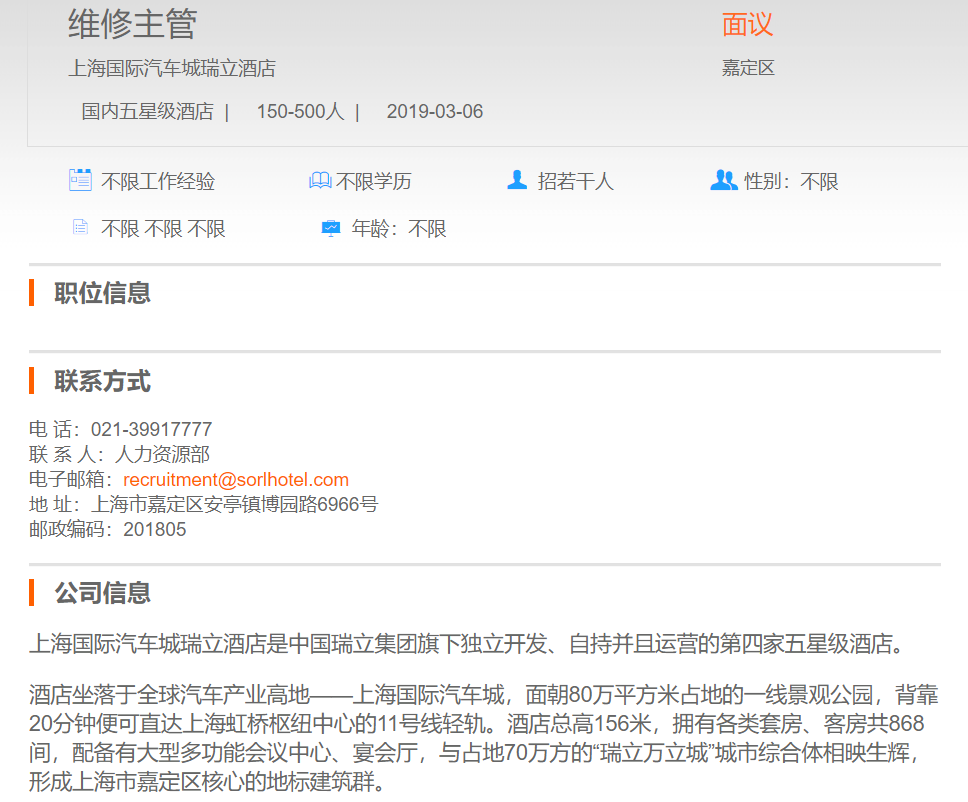Open the recruitment@sorlhotel.com email link
The width and height of the screenshot is (968, 802).
click(x=236, y=480)
